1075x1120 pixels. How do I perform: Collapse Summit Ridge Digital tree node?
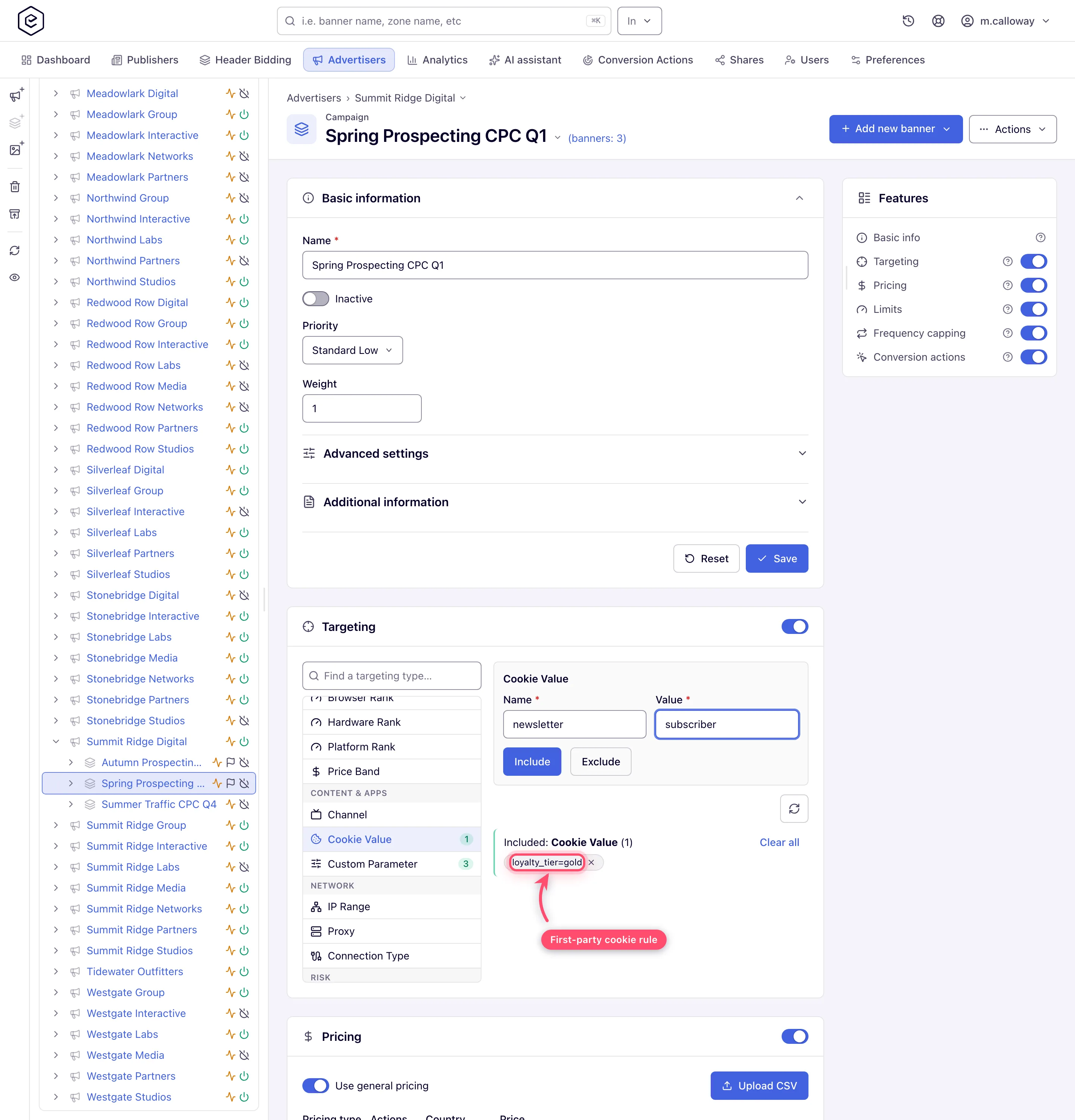click(56, 742)
